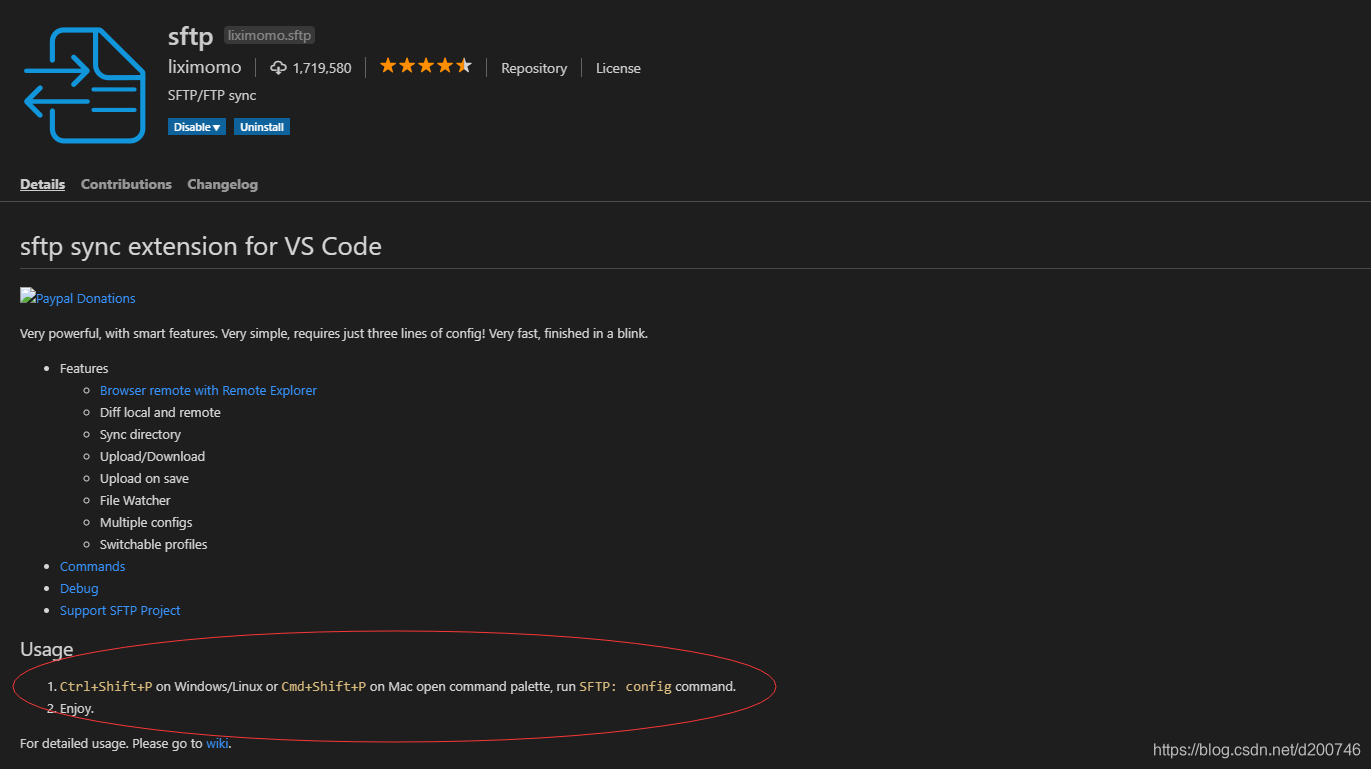Click the Switchable profiles list item

pos(154,544)
